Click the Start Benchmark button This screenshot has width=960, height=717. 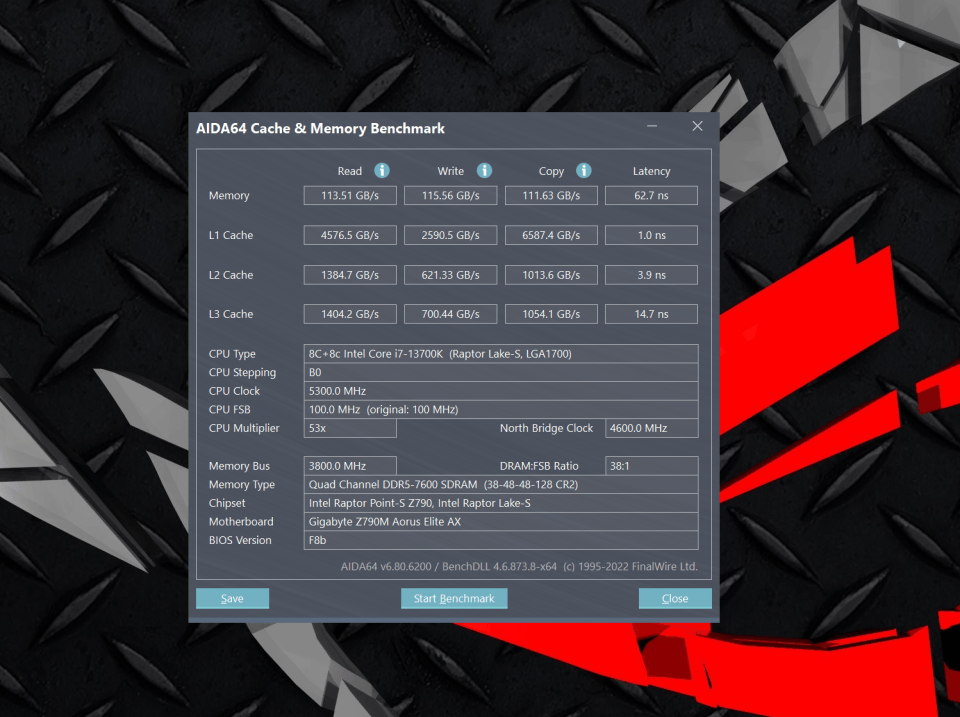coord(454,598)
